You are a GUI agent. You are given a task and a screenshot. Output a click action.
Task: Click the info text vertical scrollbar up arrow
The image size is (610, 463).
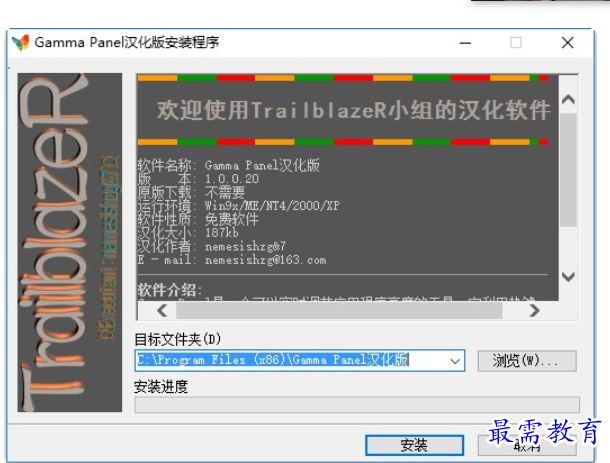click(x=568, y=100)
